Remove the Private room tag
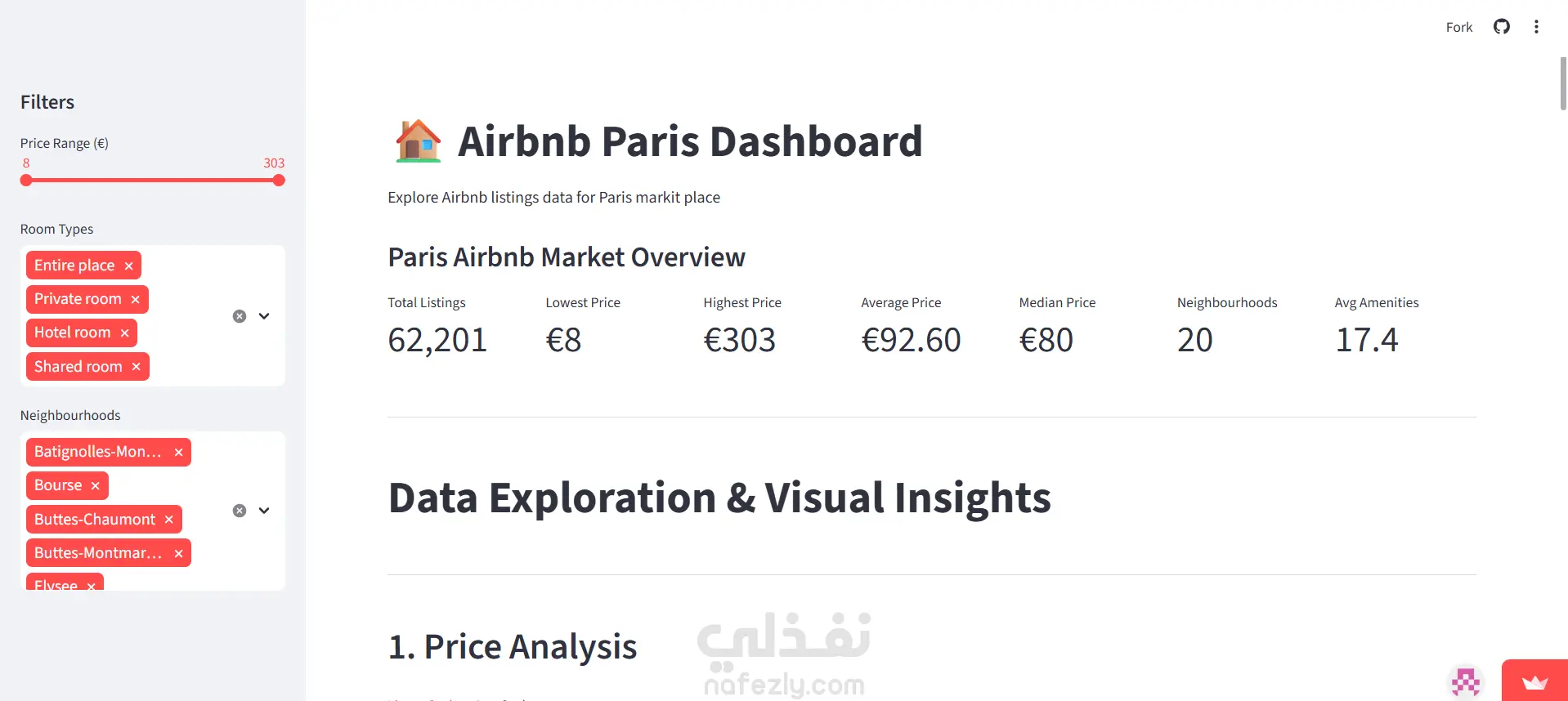The image size is (1568, 701). tap(135, 300)
